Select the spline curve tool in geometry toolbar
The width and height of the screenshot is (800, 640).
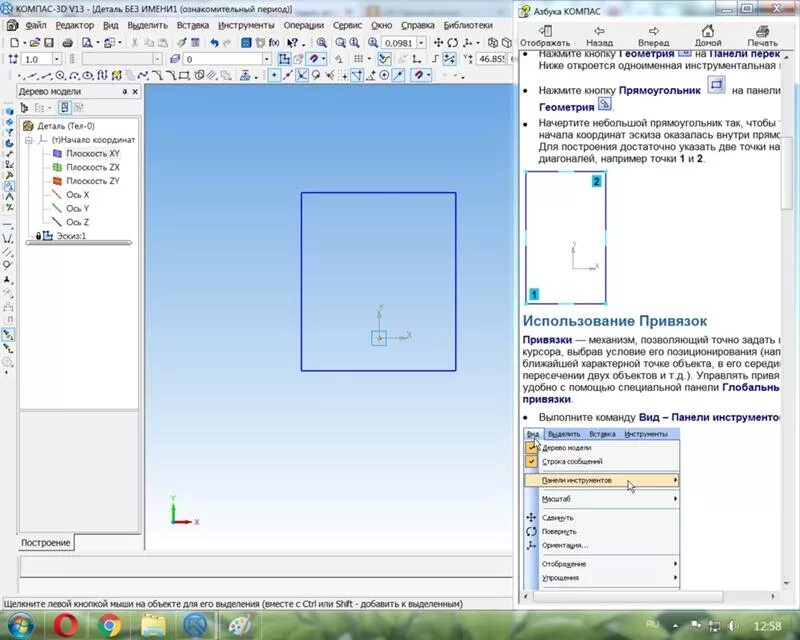click(x=143, y=76)
